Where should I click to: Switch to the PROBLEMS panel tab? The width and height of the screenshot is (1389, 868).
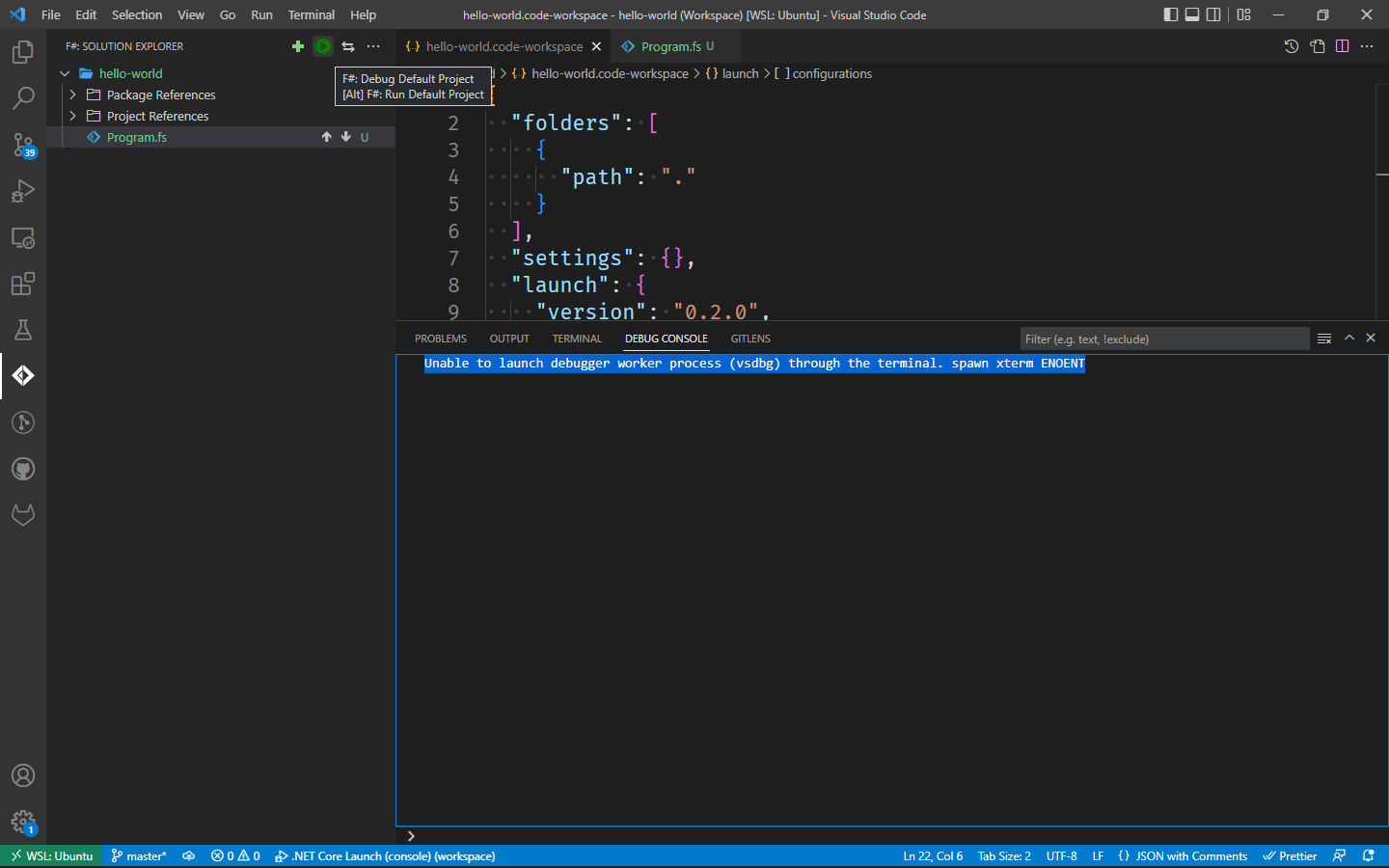[x=441, y=339]
